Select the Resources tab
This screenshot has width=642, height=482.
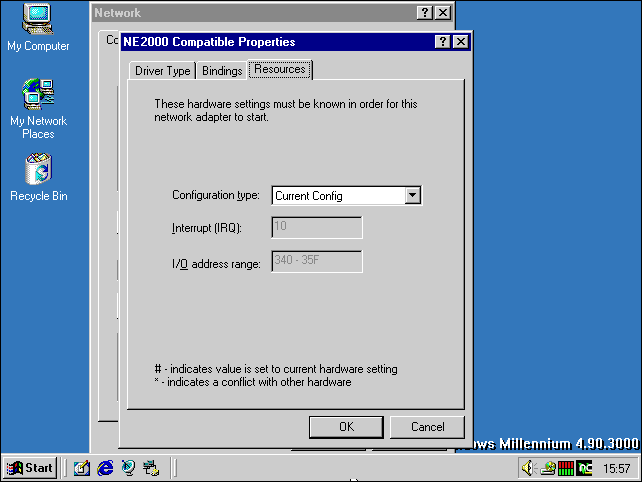coord(280,69)
